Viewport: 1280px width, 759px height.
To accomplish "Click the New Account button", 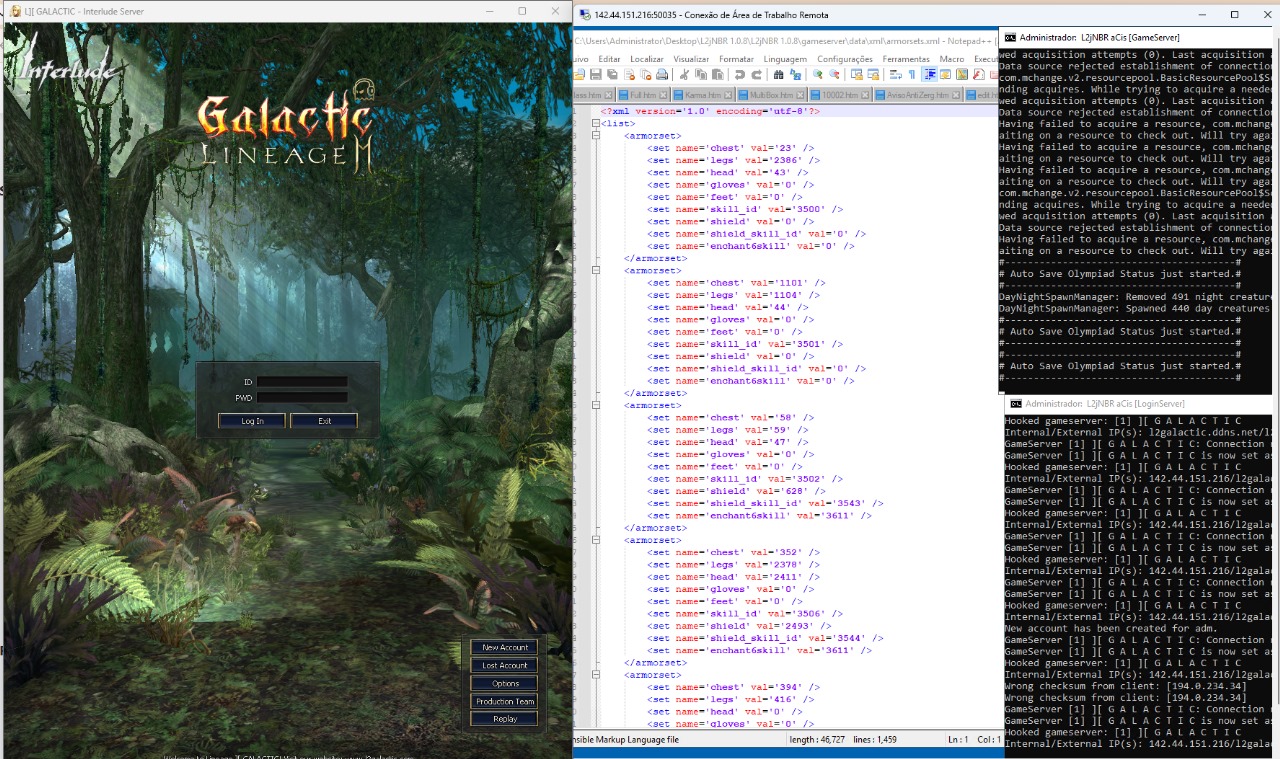I will point(505,647).
